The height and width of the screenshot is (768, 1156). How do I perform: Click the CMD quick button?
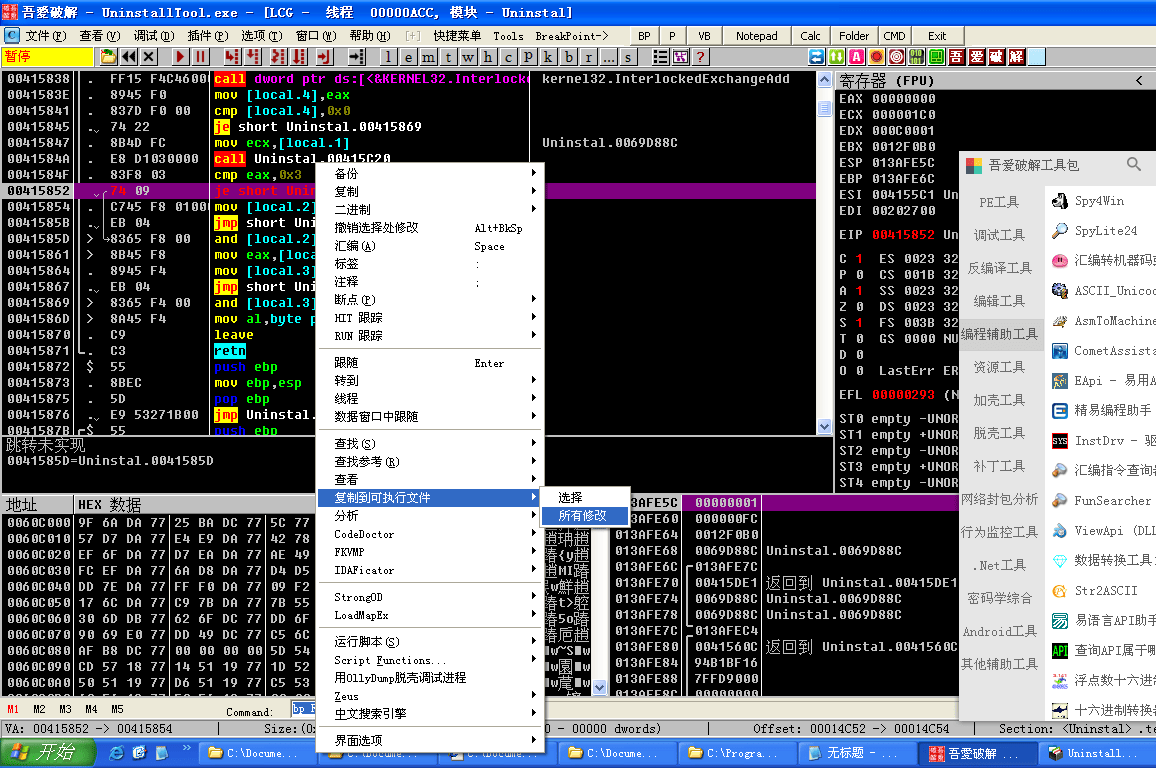(894, 35)
